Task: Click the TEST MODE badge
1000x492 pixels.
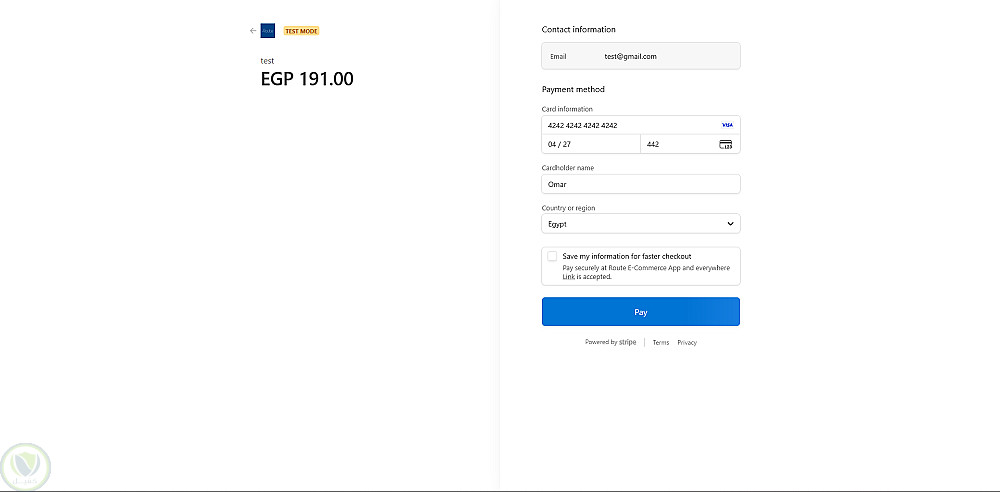Action: [301, 31]
